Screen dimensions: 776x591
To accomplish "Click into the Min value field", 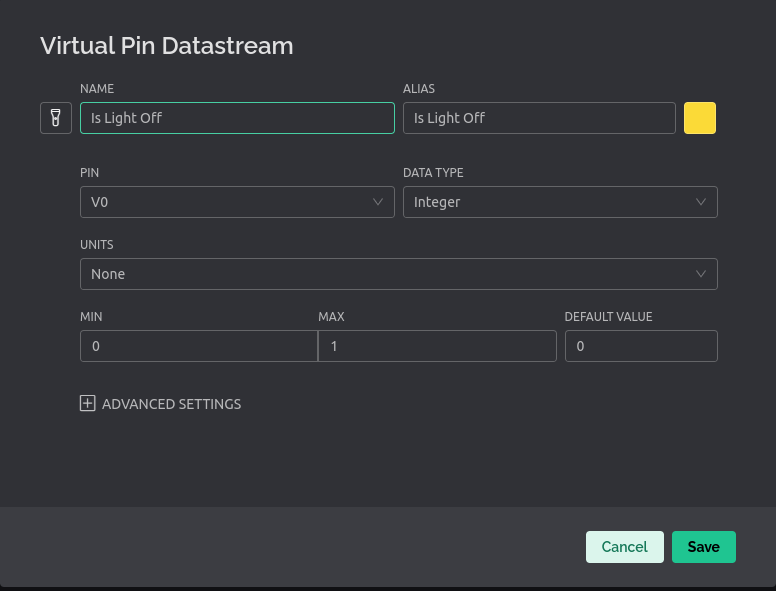I will [198, 346].
